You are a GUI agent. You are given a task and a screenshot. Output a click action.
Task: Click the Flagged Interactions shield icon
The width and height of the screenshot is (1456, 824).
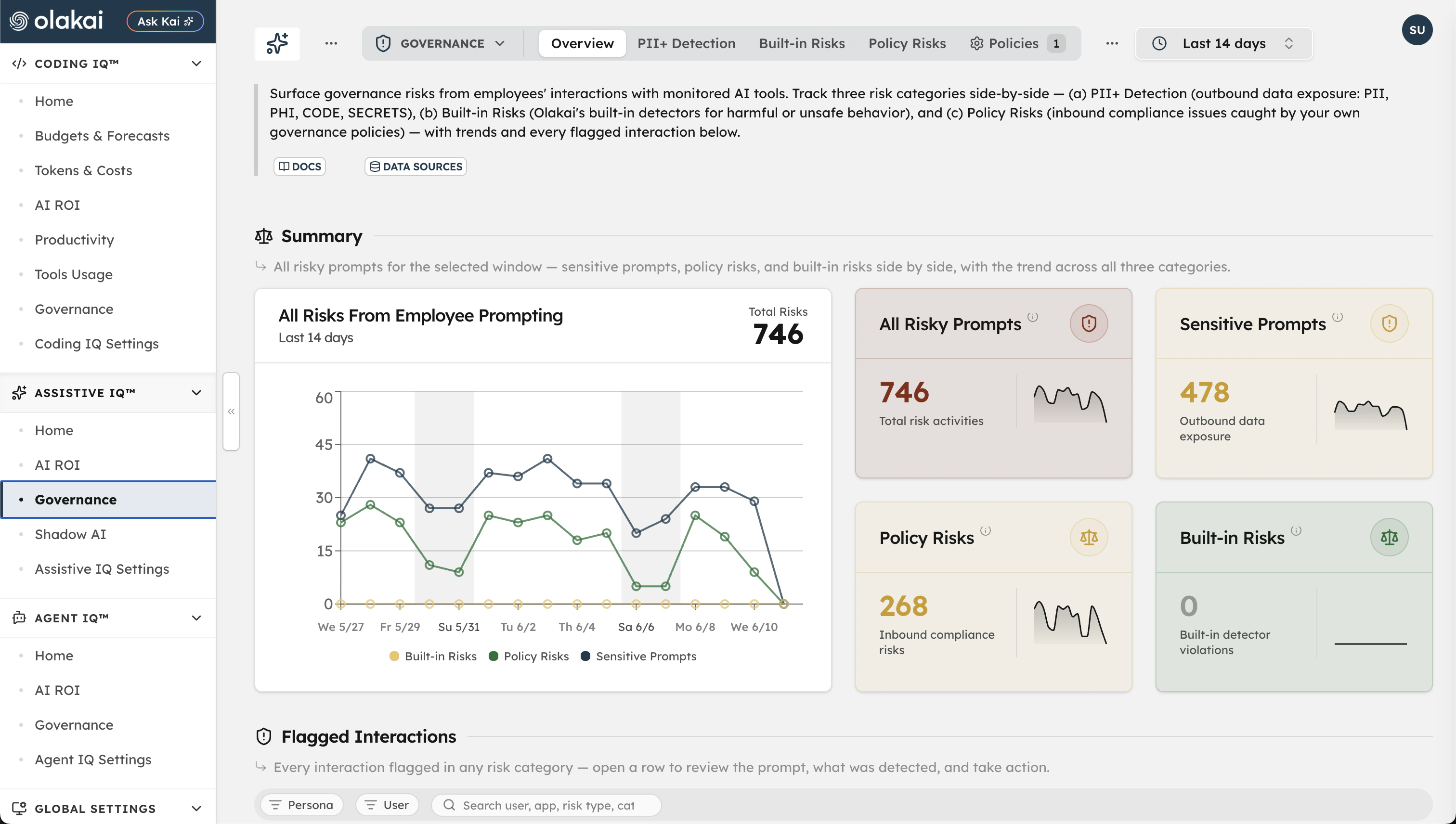pos(264,736)
